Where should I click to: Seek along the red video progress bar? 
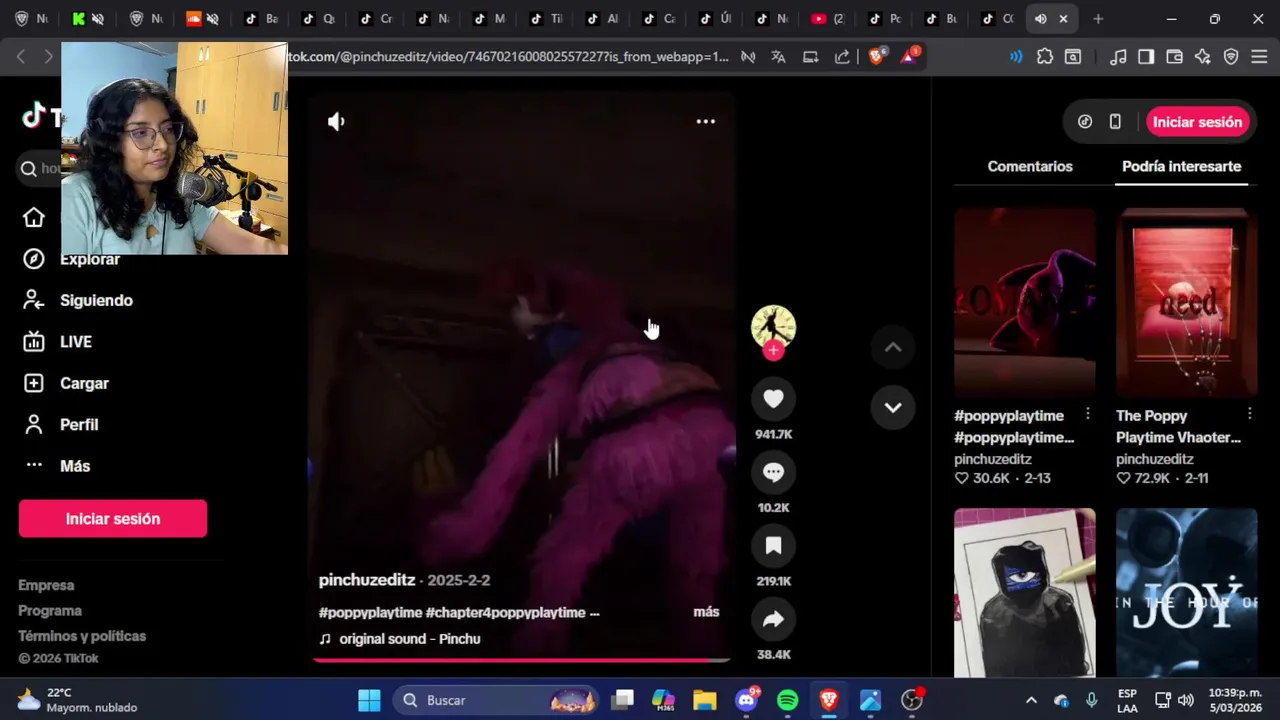coord(521,660)
